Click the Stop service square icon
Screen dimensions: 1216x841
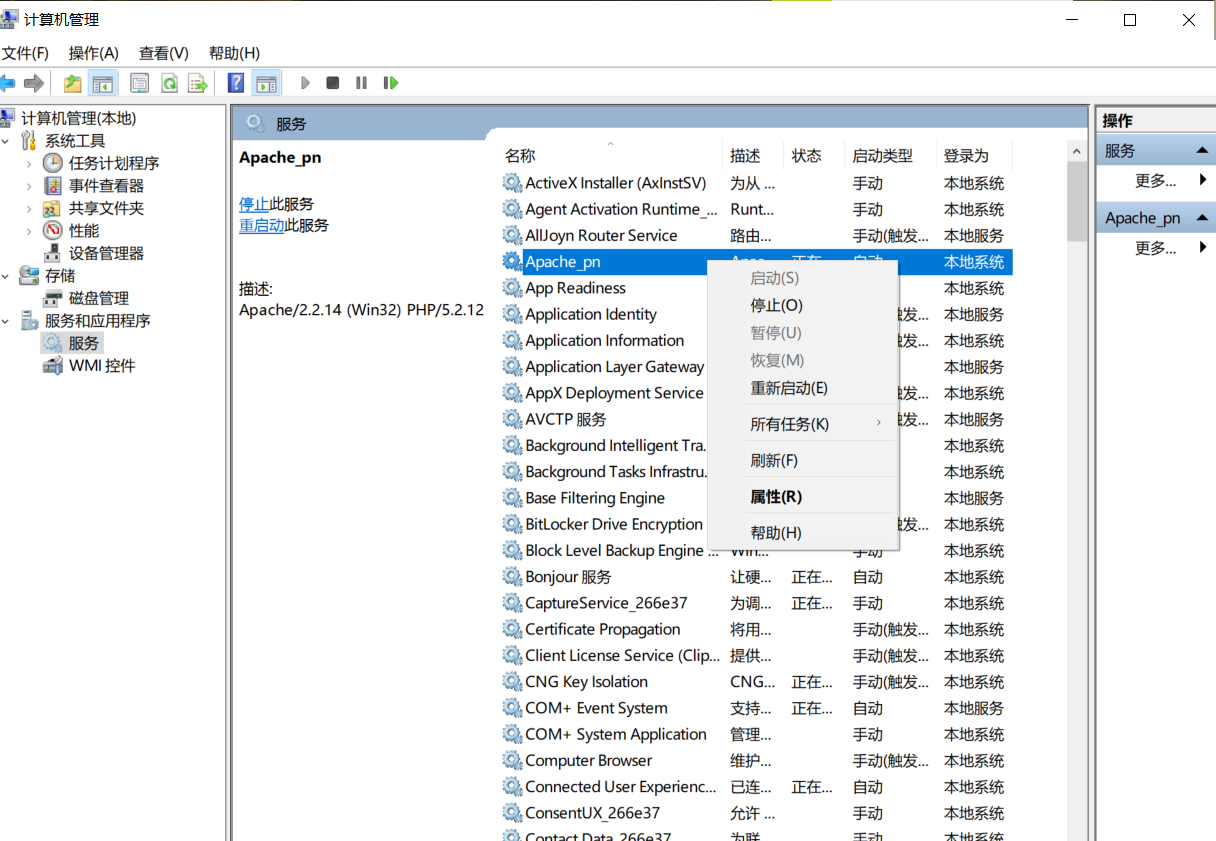pyautogui.click(x=333, y=83)
